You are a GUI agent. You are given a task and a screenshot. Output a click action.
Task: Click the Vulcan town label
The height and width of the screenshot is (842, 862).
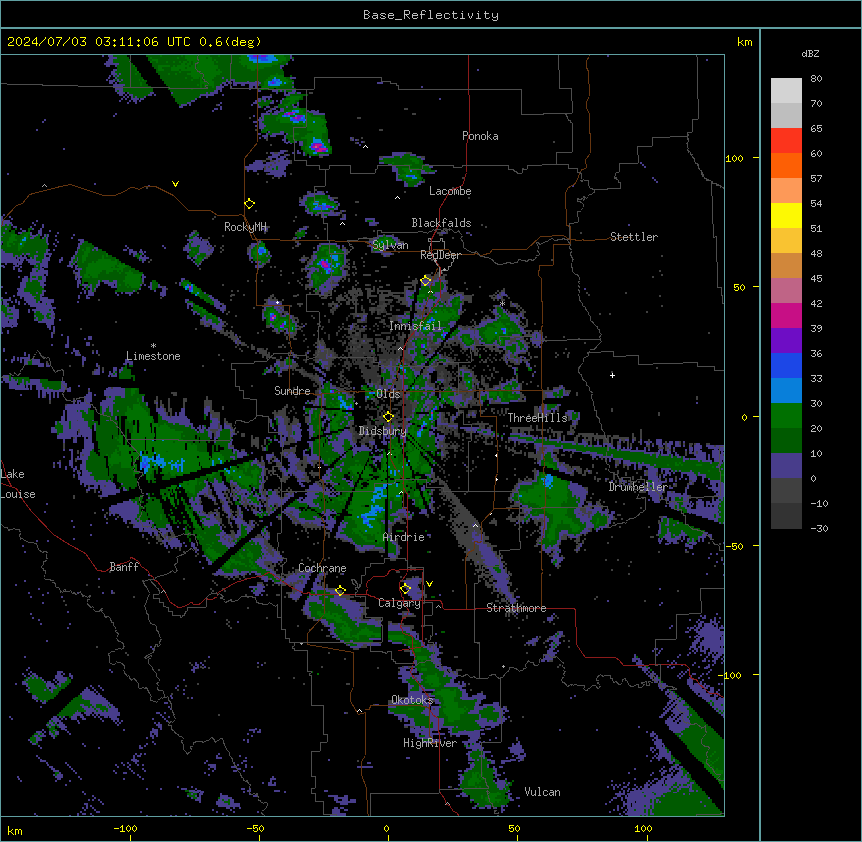542,792
